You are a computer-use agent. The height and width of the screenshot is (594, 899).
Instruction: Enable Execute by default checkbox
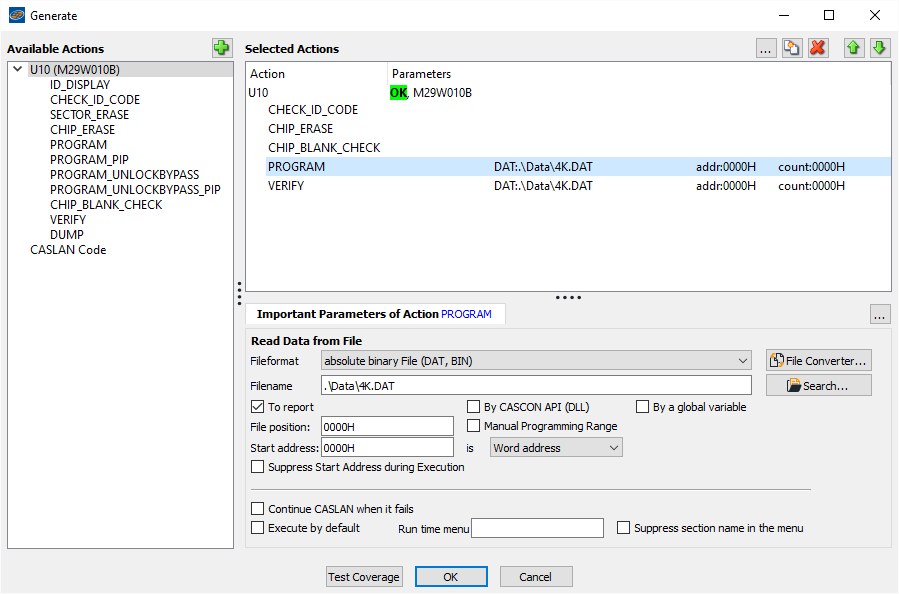pyautogui.click(x=257, y=527)
